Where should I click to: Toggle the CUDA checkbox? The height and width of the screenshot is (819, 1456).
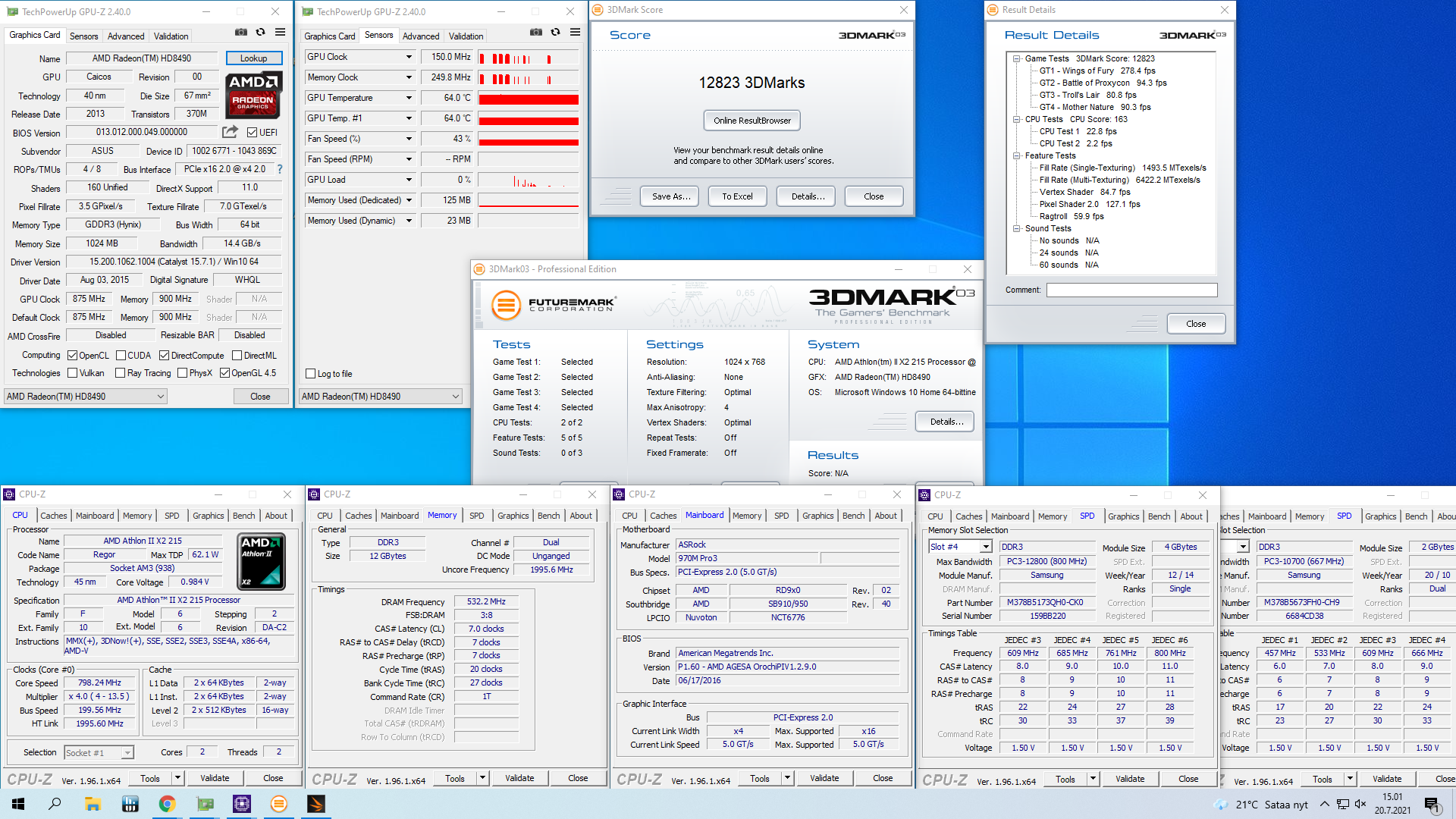(x=121, y=355)
